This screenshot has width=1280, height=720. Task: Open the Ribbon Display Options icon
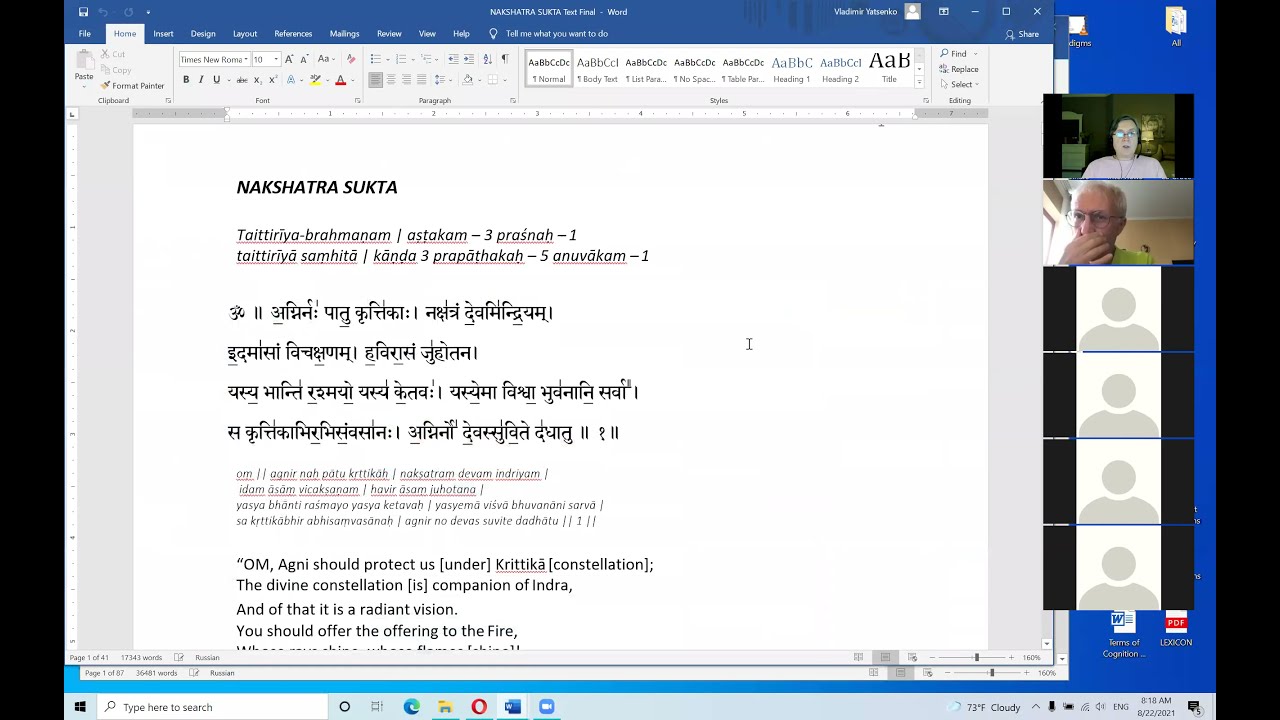943,12
